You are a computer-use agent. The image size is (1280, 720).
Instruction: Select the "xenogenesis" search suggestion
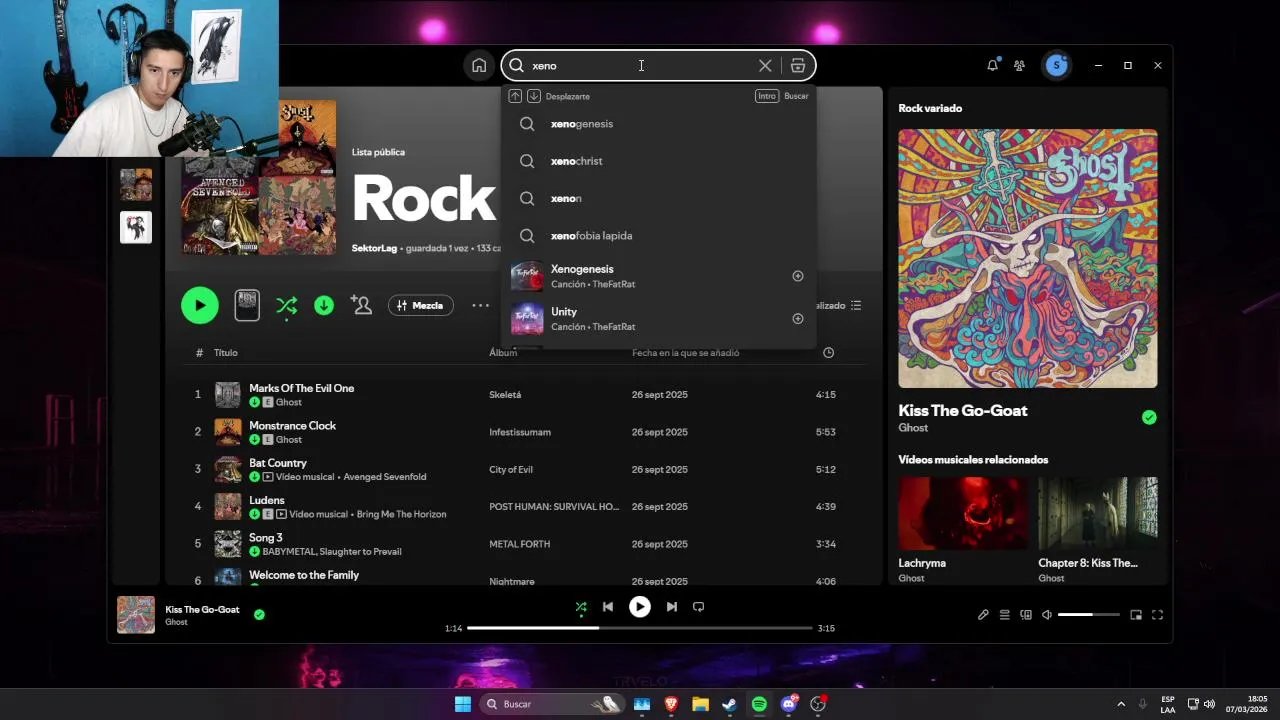(x=658, y=124)
